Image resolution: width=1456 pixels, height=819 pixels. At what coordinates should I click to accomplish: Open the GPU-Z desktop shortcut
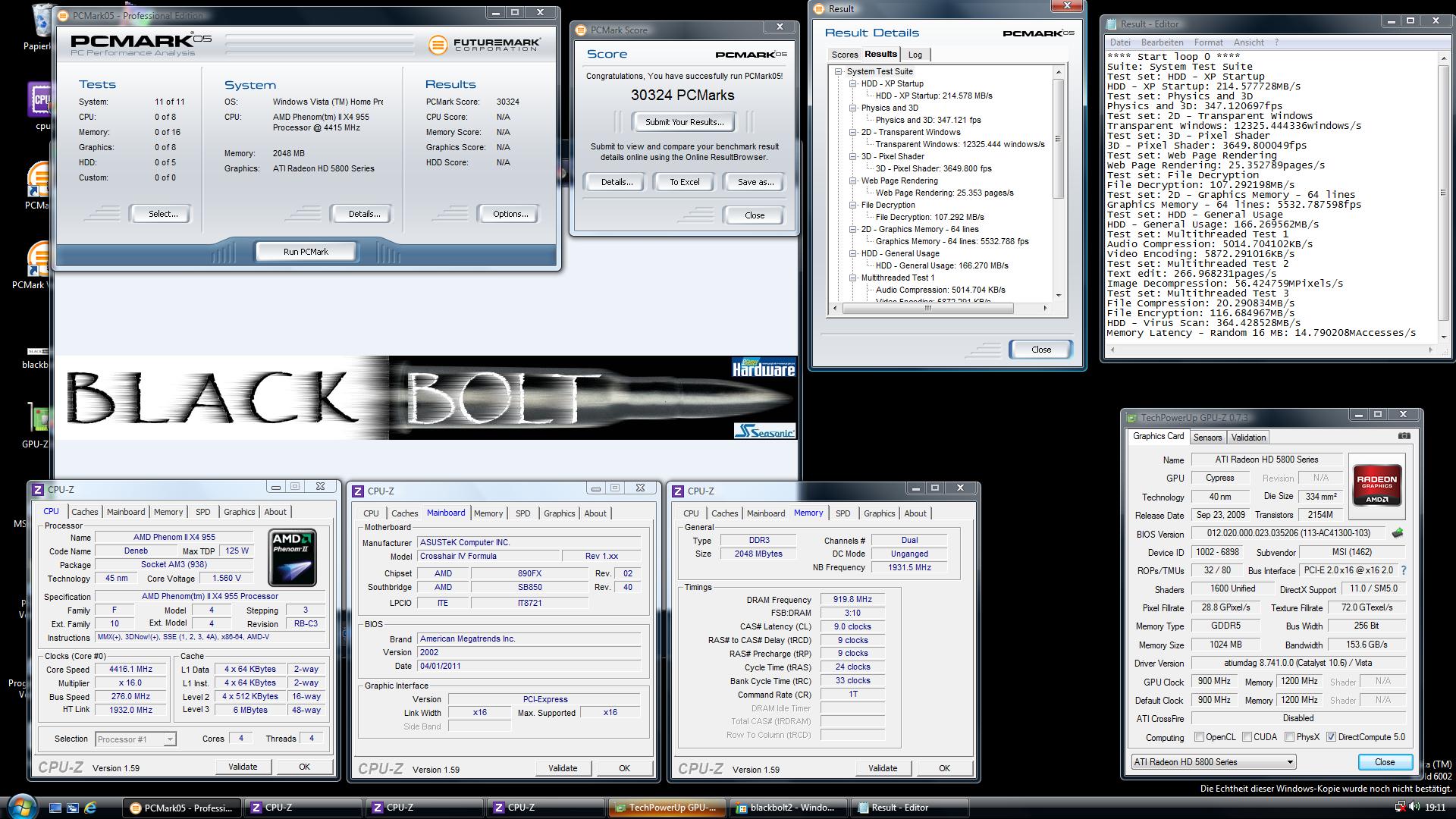[37, 425]
